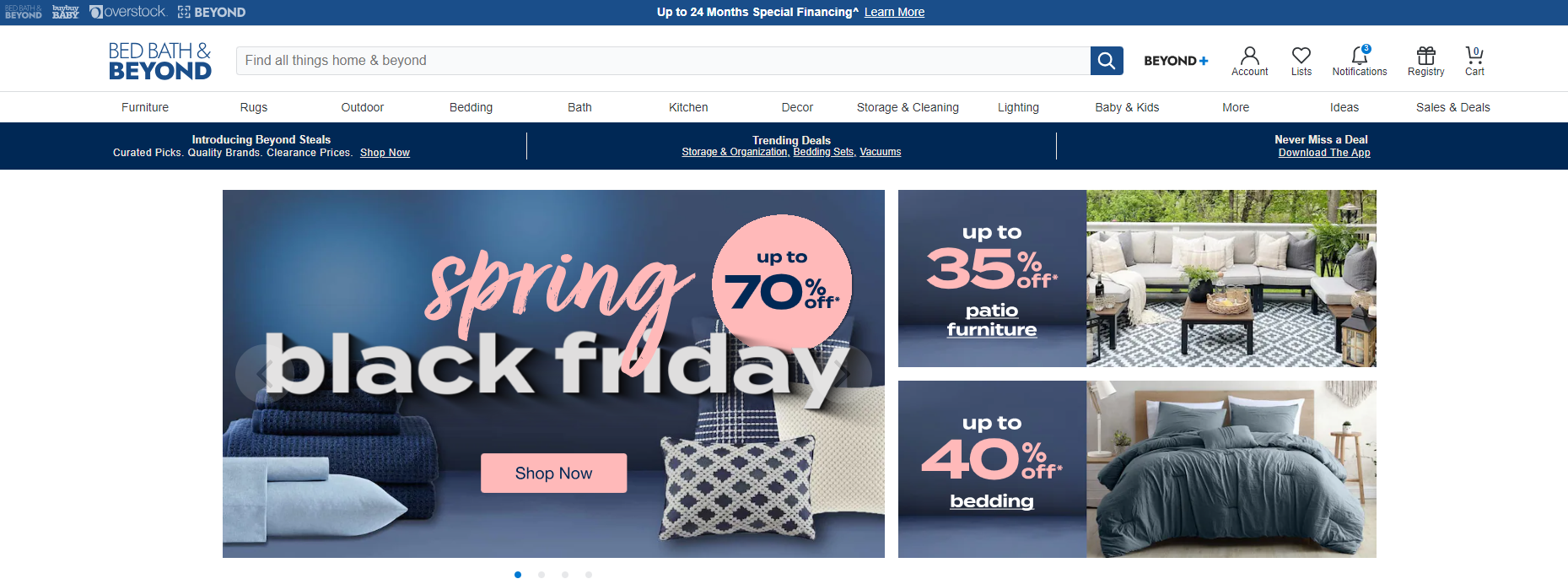Viewport: 1568px width, 579px height.
Task: Click the Bed Bath & Beyond logo
Action: (x=160, y=61)
